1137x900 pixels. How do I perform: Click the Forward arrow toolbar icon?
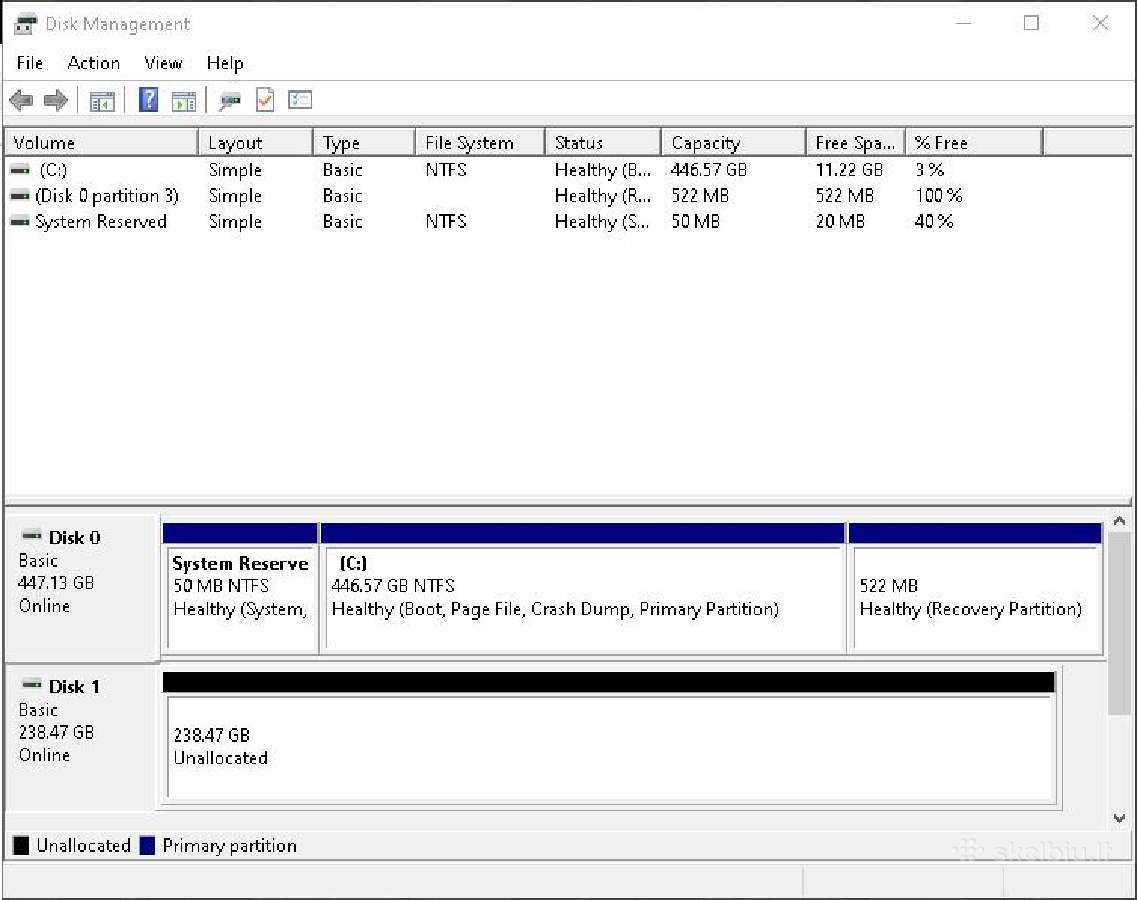tap(56, 100)
